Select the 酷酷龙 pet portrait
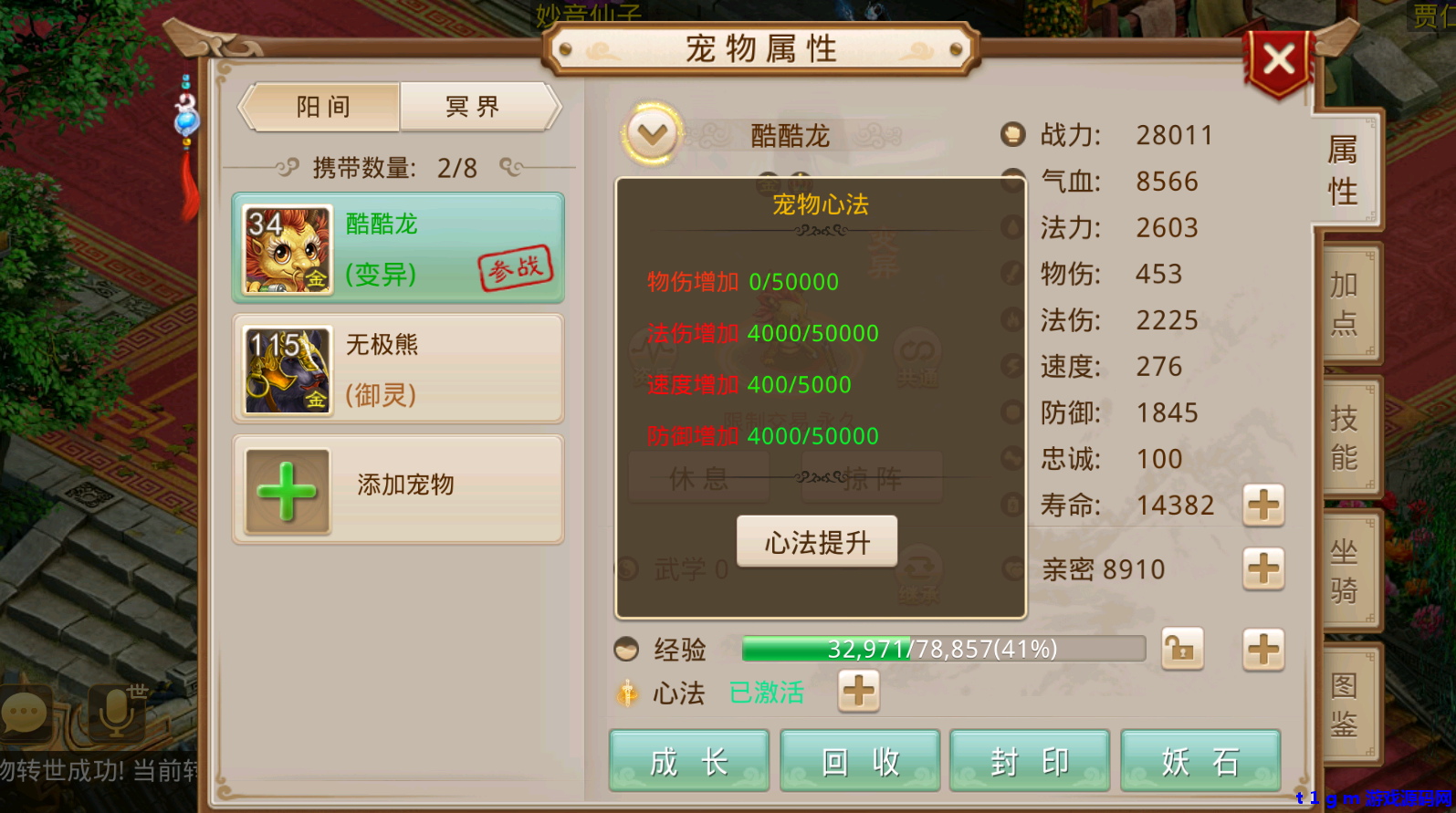 288,249
